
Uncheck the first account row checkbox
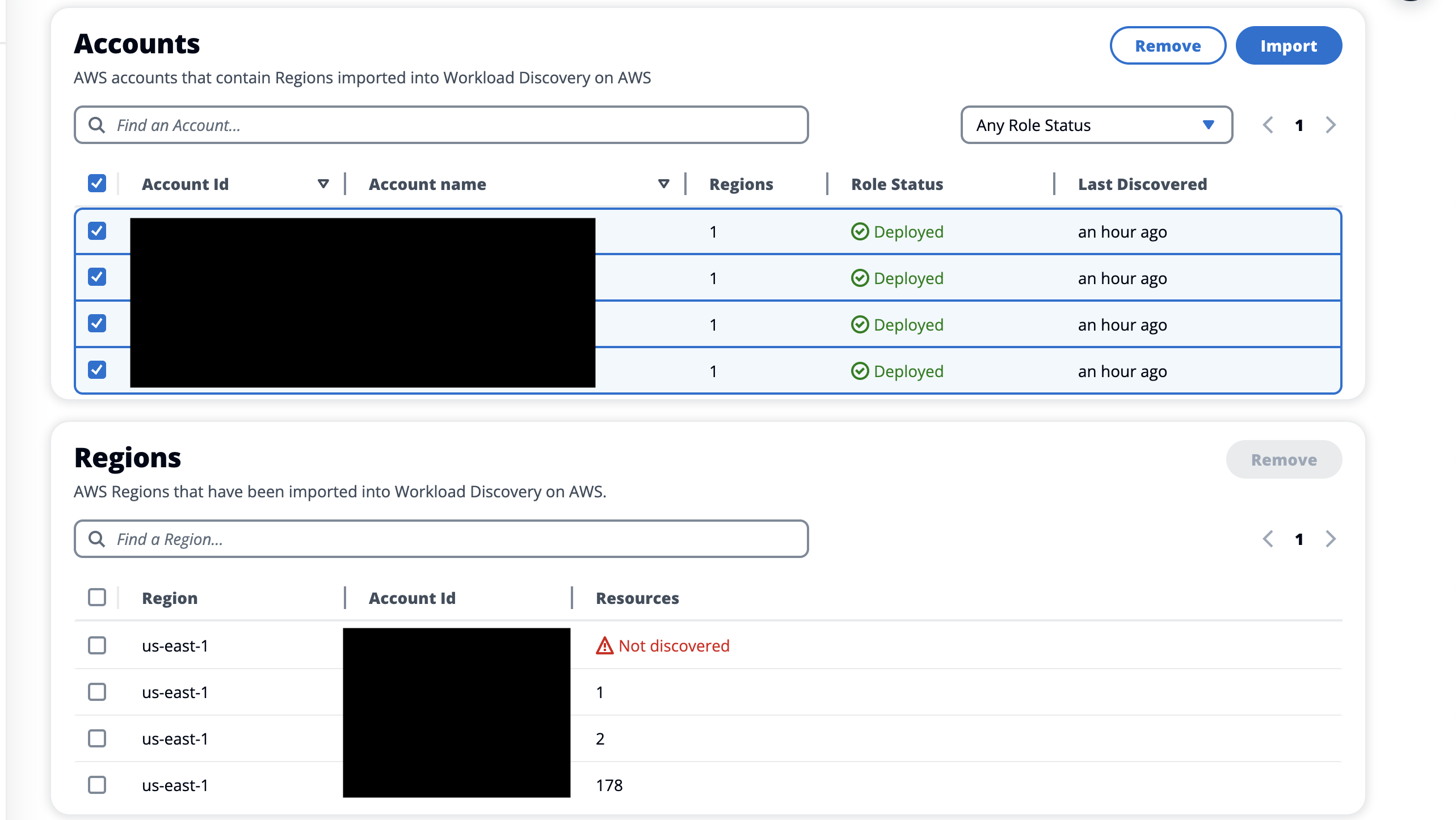[96, 231]
